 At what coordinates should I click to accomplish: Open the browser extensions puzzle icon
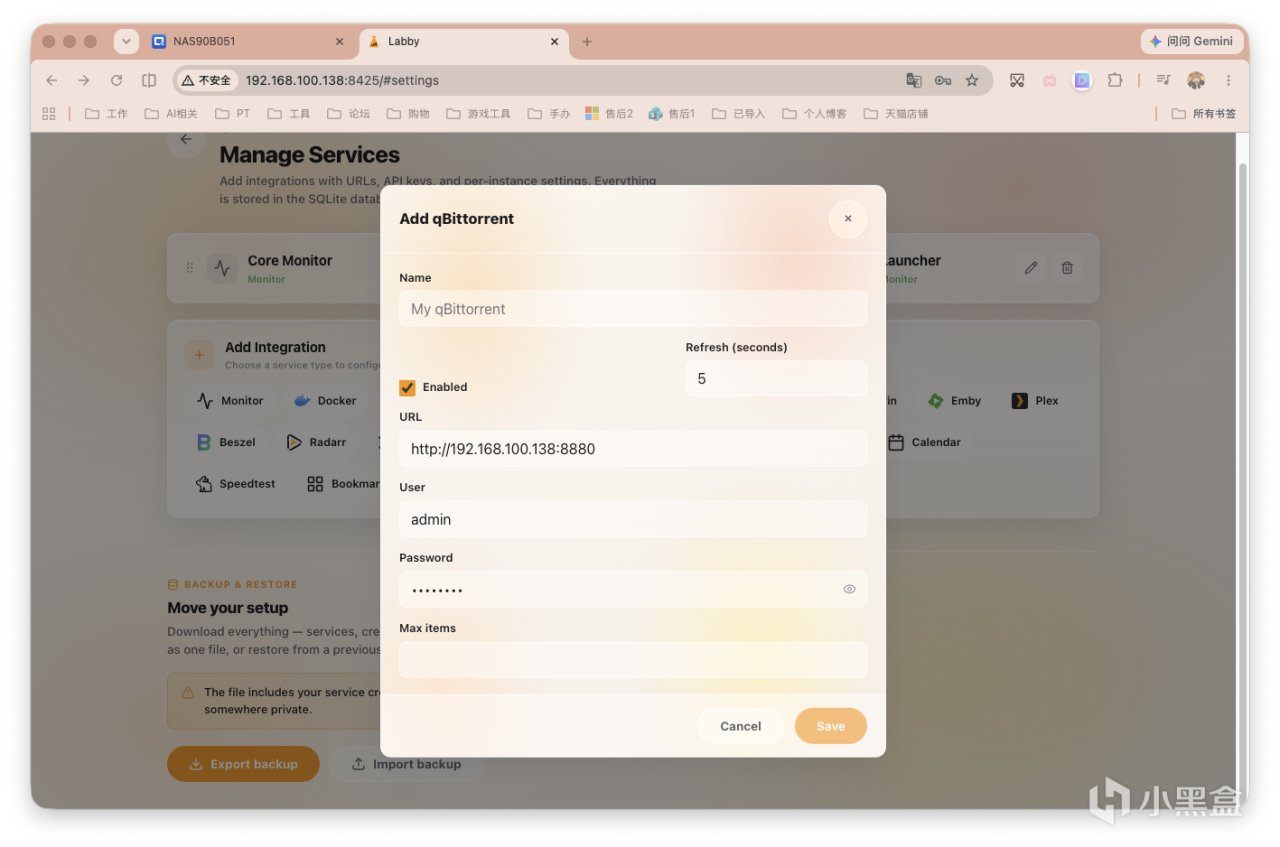coord(1114,80)
